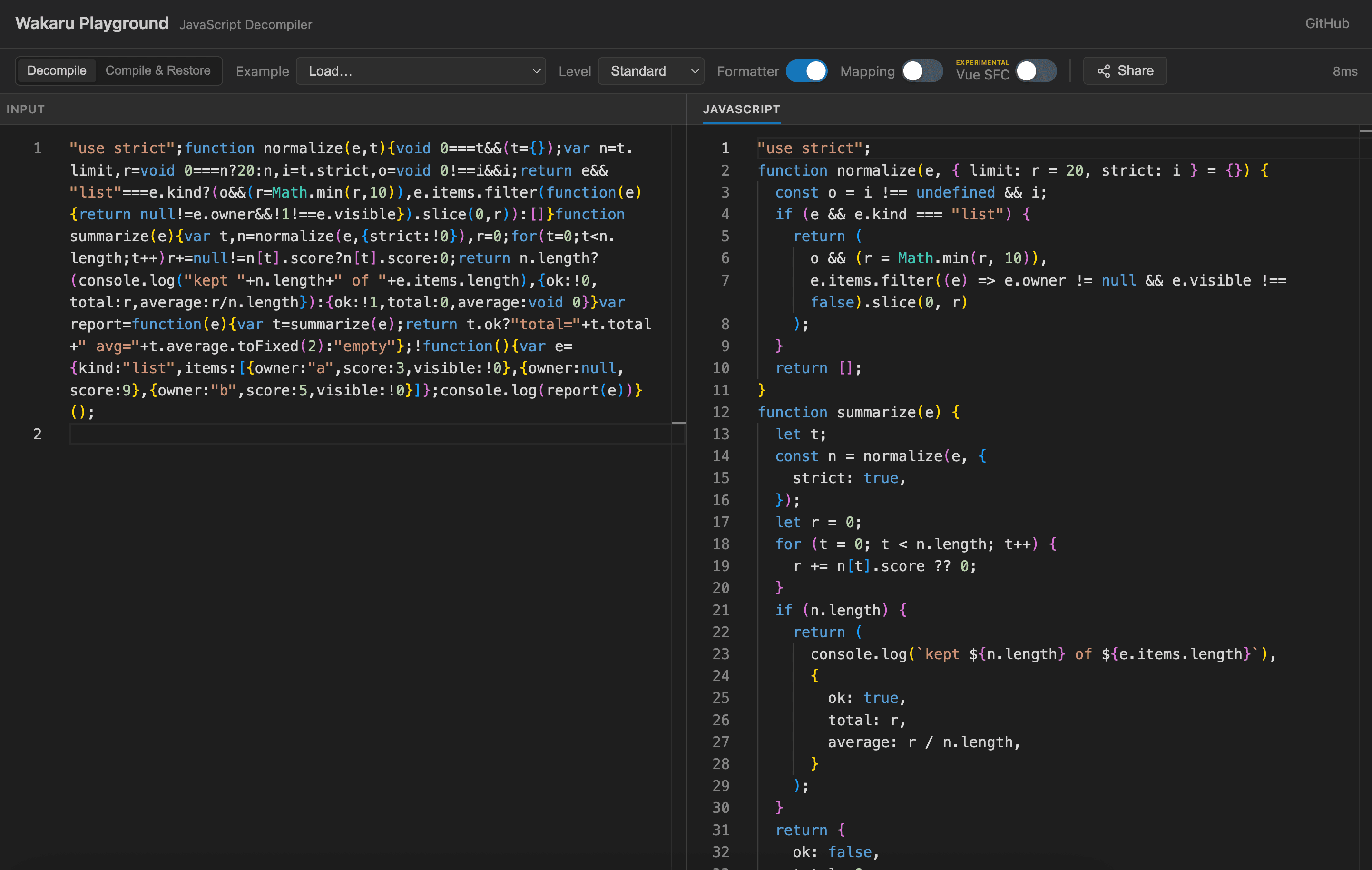Image resolution: width=1372 pixels, height=870 pixels.
Task: Click 'ok: true,' on line 25
Action: pyautogui.click(x=867, y=697)
